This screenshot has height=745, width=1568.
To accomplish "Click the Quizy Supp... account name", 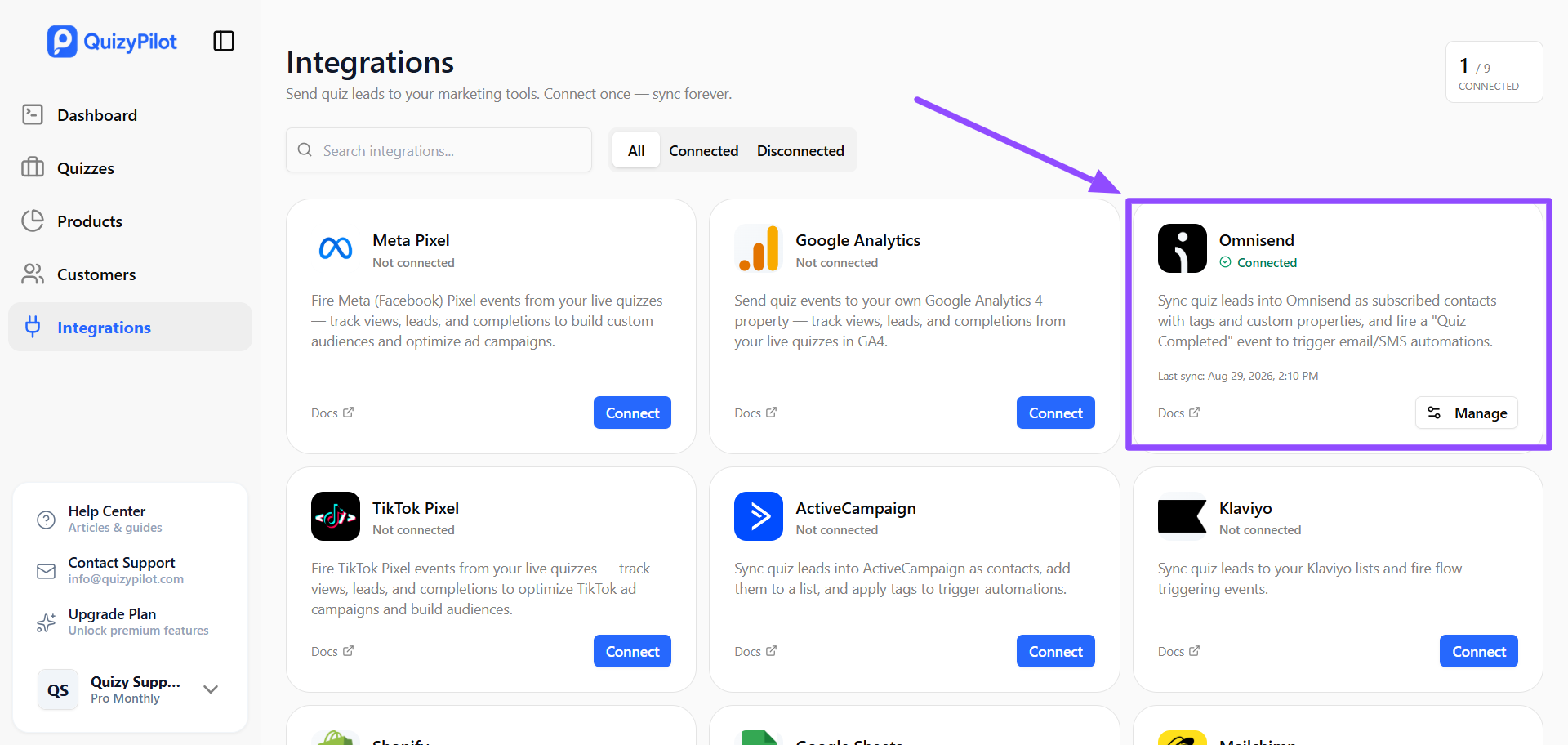I will [x=136, y=681].
